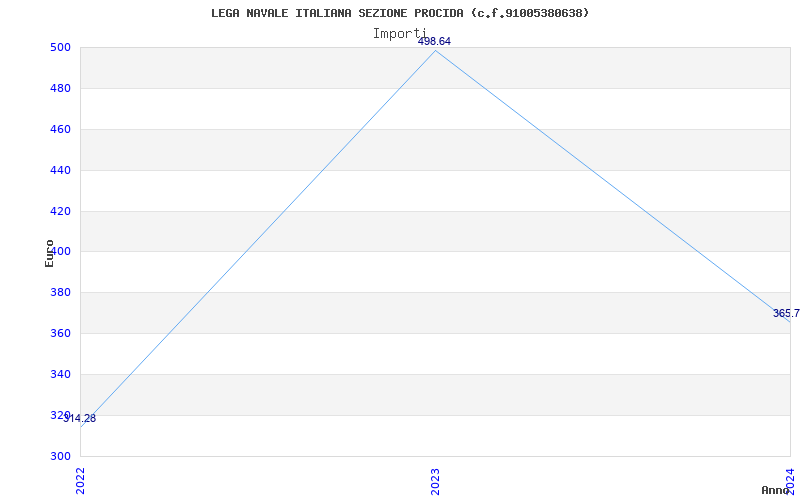800x500 pixels.
Task: Click the 340 y-axis tick label
Action: tap(60, 374)
